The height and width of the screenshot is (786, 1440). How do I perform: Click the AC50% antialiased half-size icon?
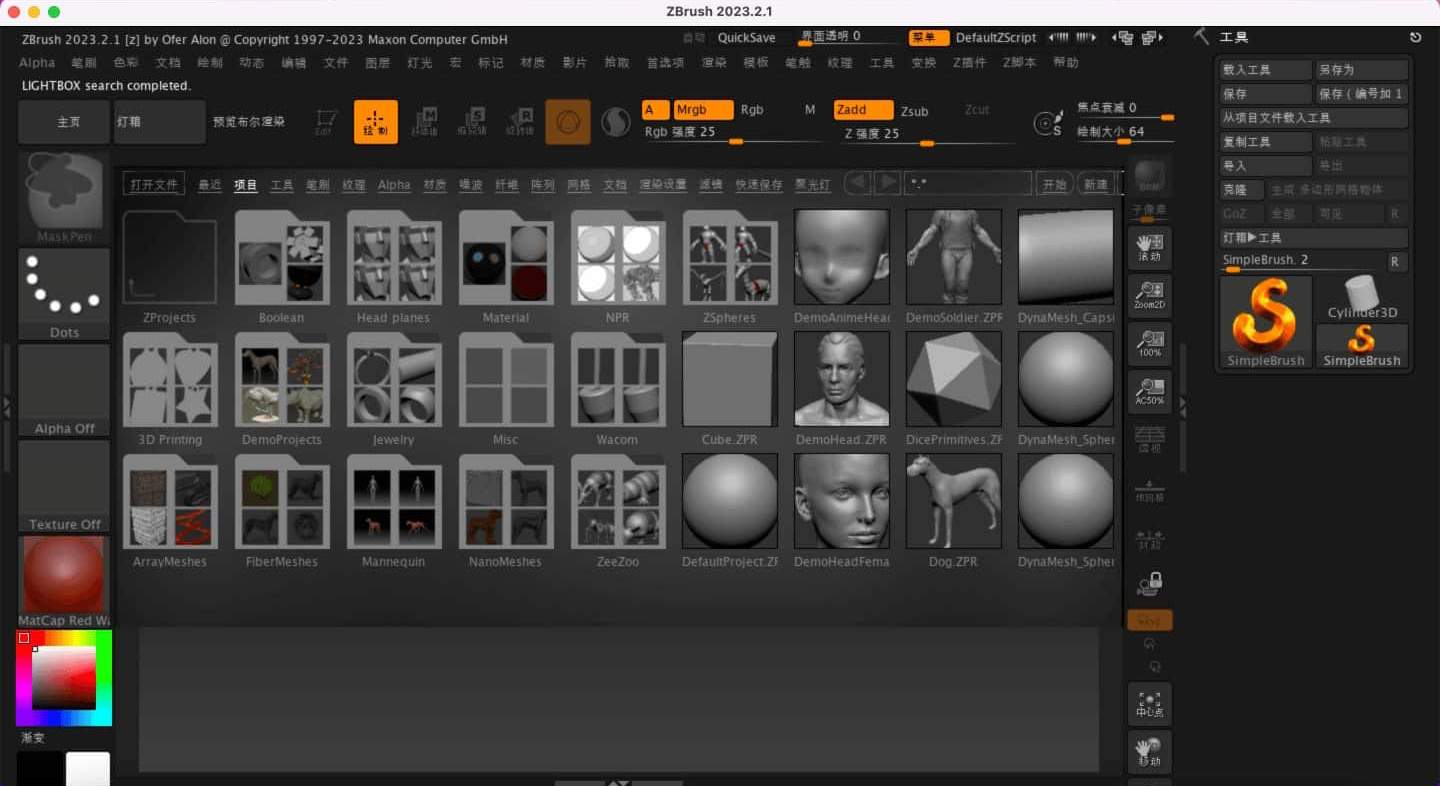[1149, 391]
